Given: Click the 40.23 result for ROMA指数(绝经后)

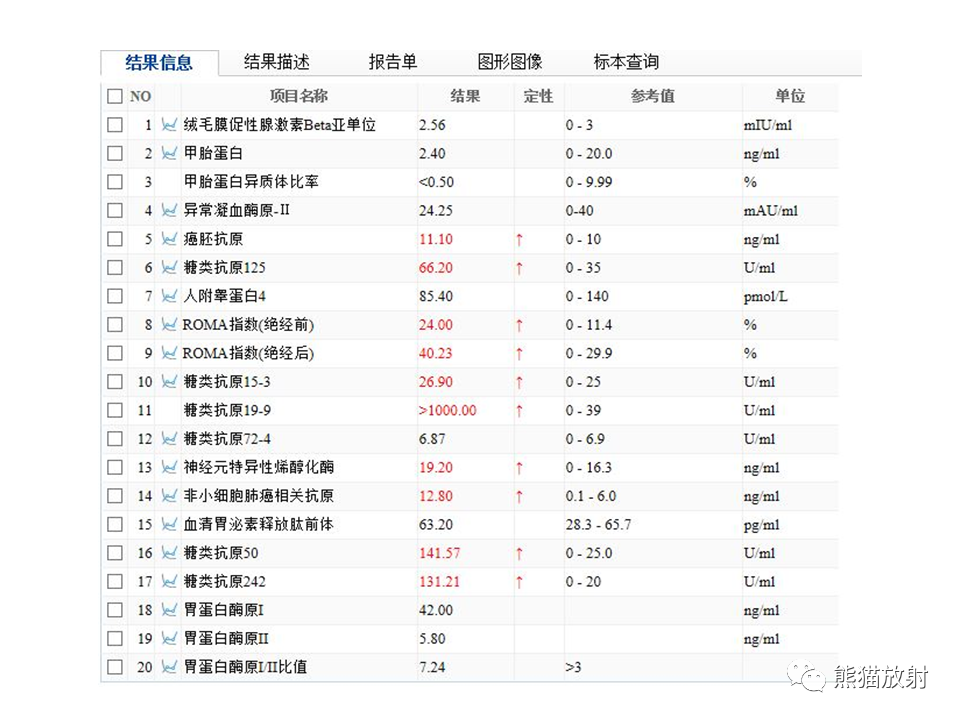Looking at the screenshot, I should (436, 353).
